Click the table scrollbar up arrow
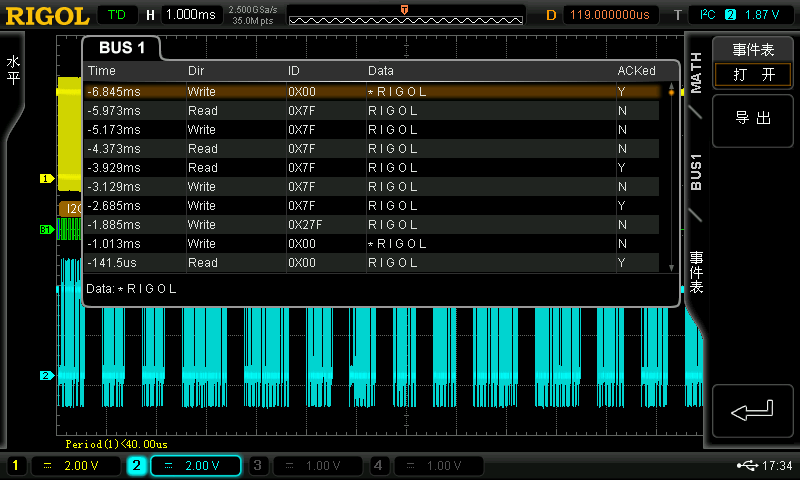 (671, 86)
